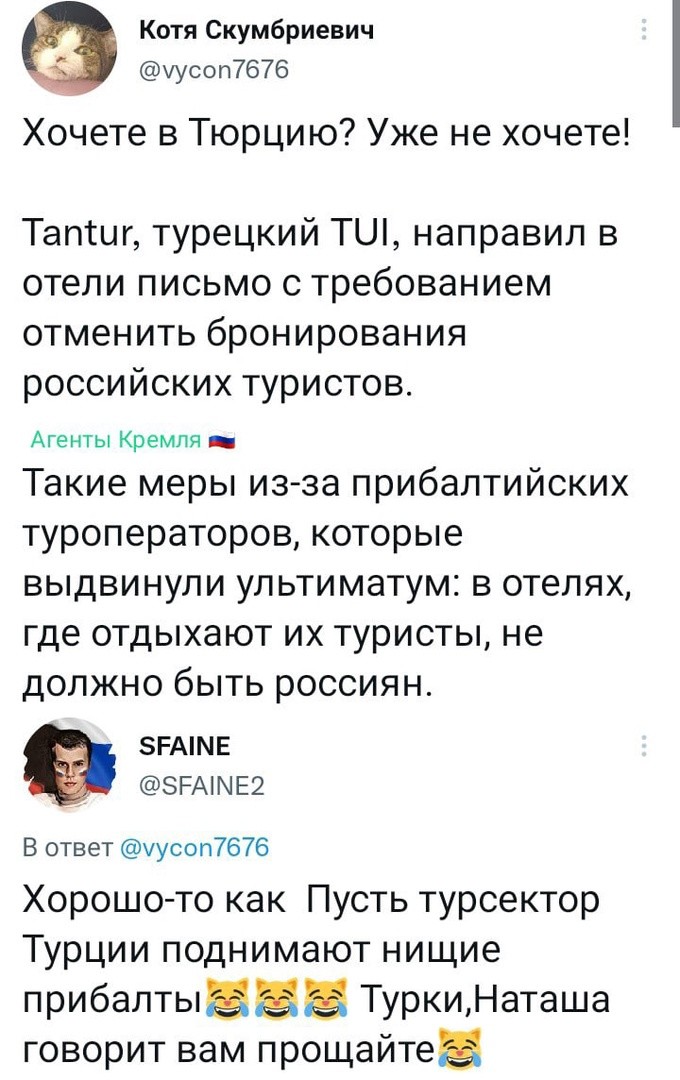
Task: Click the vertical scrollbar at the right edge
Action: pos(673,60)
